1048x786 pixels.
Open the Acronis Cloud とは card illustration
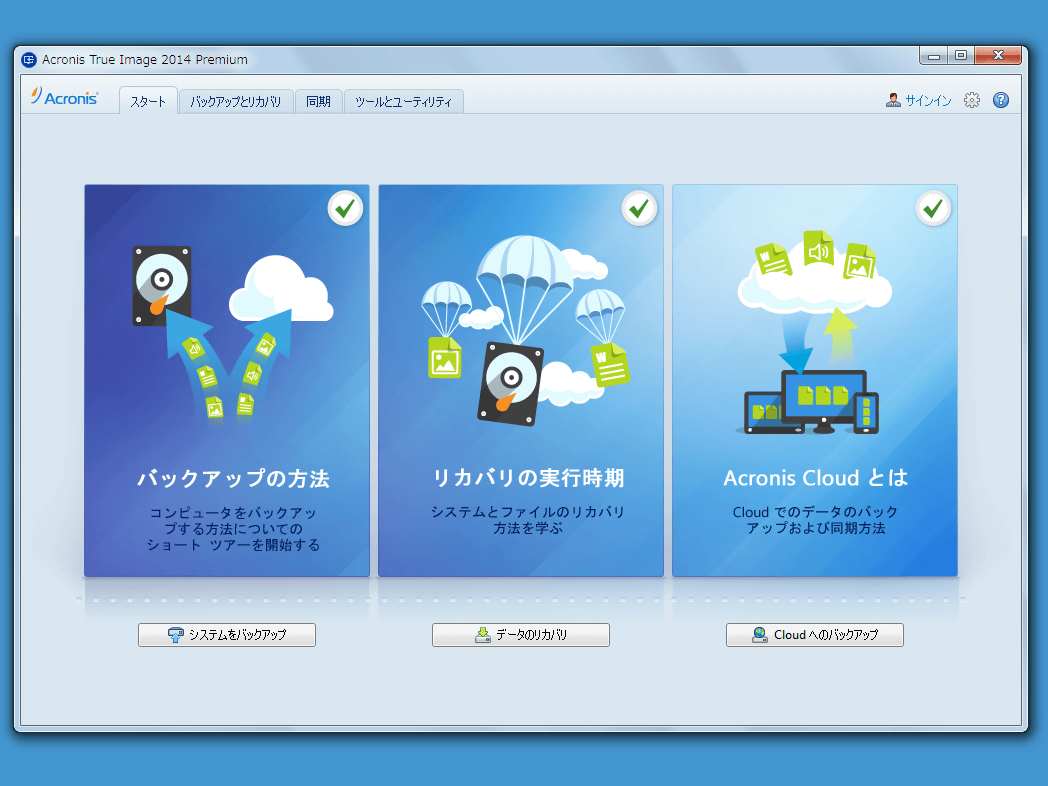[x=814, y=332]
